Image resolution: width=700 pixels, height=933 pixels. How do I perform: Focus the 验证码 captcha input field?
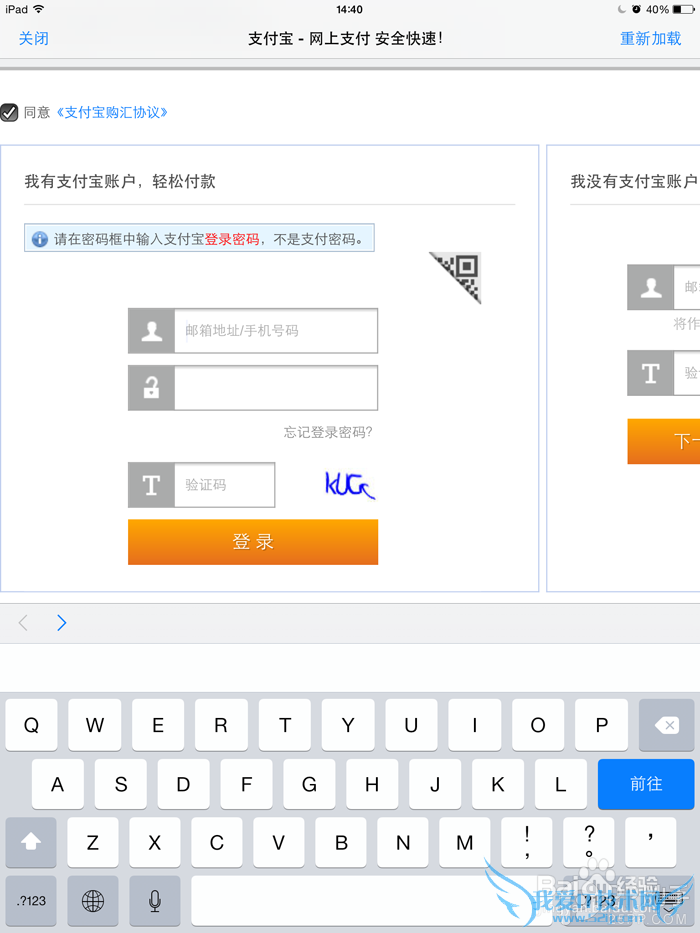224,485
